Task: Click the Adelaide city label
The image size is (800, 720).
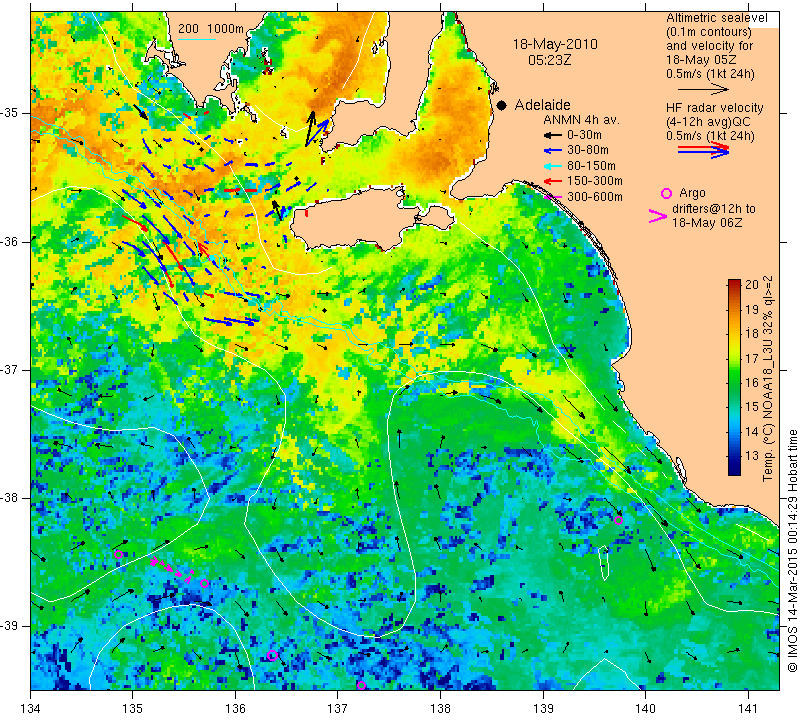Action: [x=542, y=105]
